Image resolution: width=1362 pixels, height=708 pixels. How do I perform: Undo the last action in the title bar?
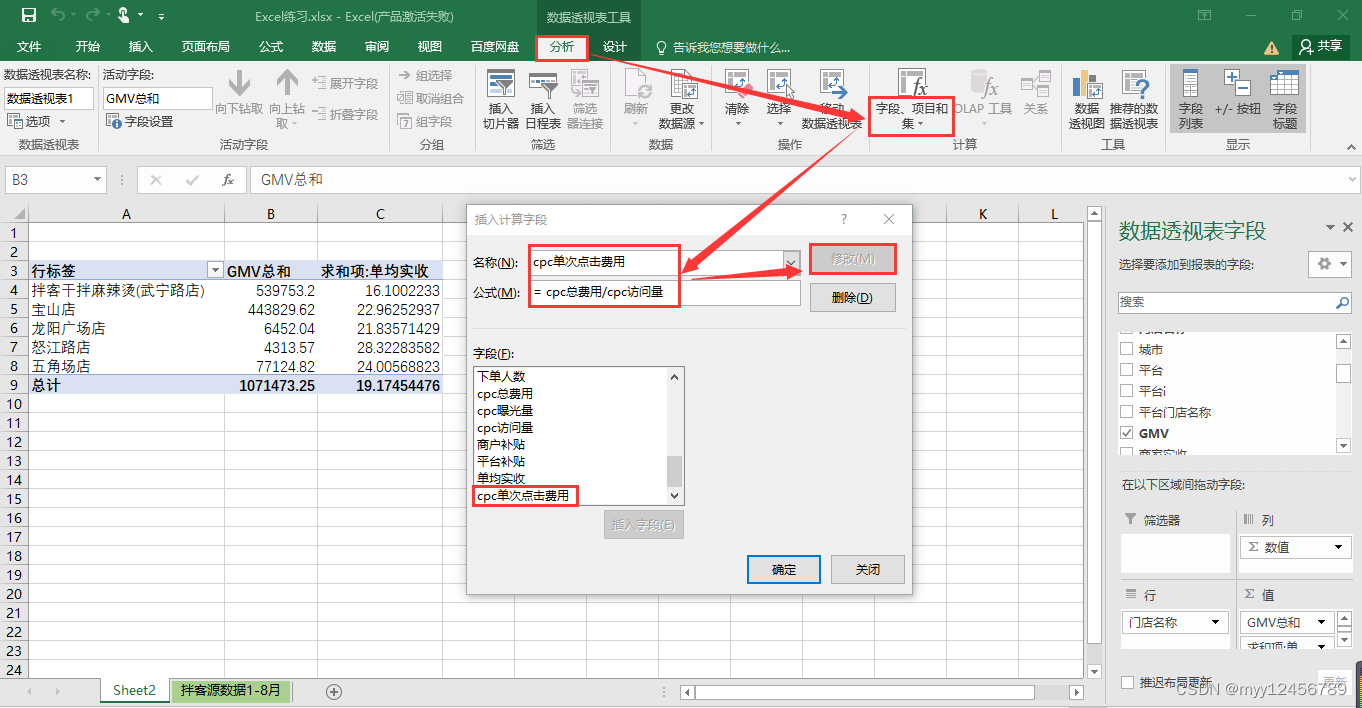click(x=58, y=15)
